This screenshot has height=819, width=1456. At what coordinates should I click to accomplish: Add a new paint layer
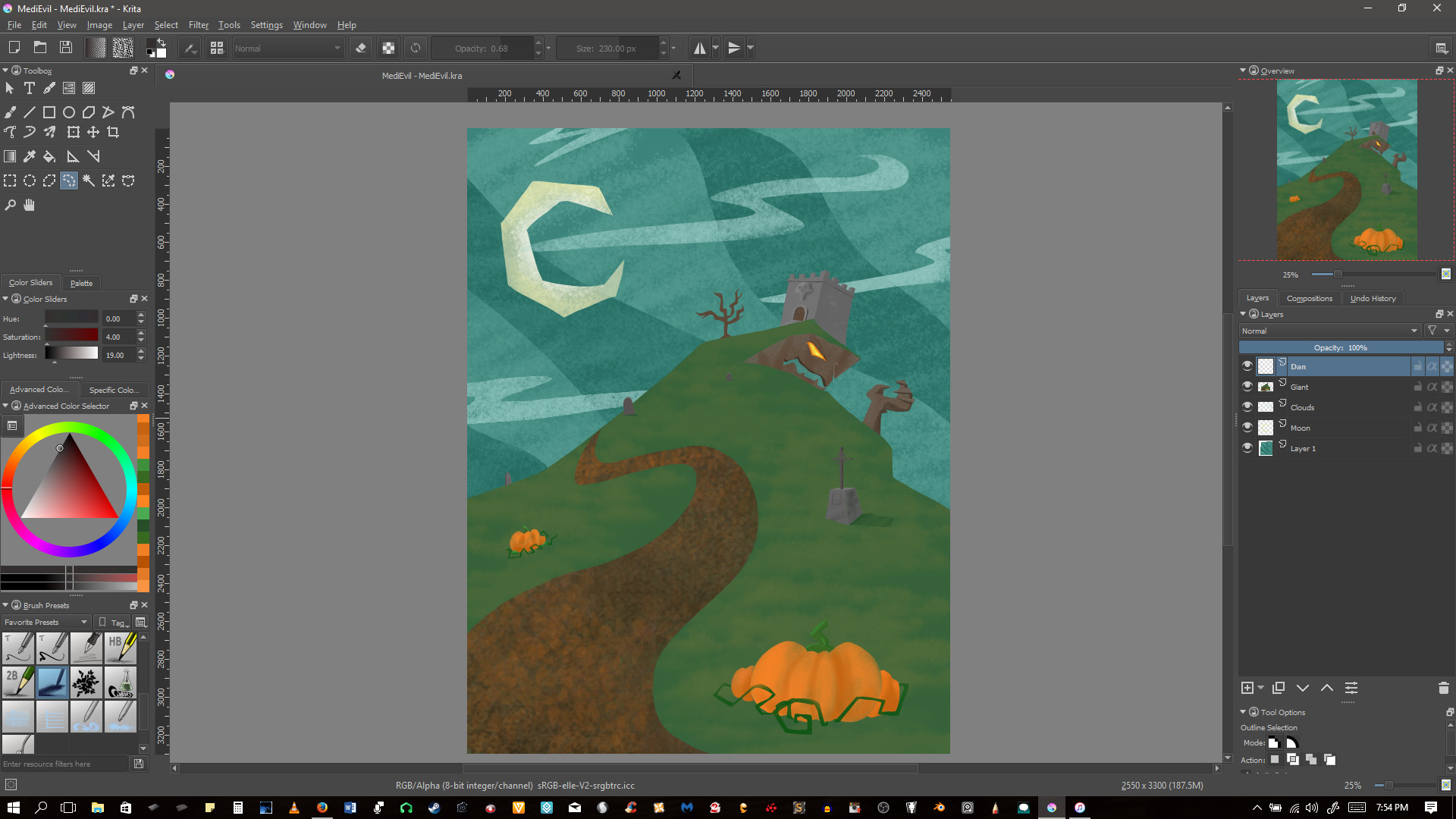pos(1247,688)
